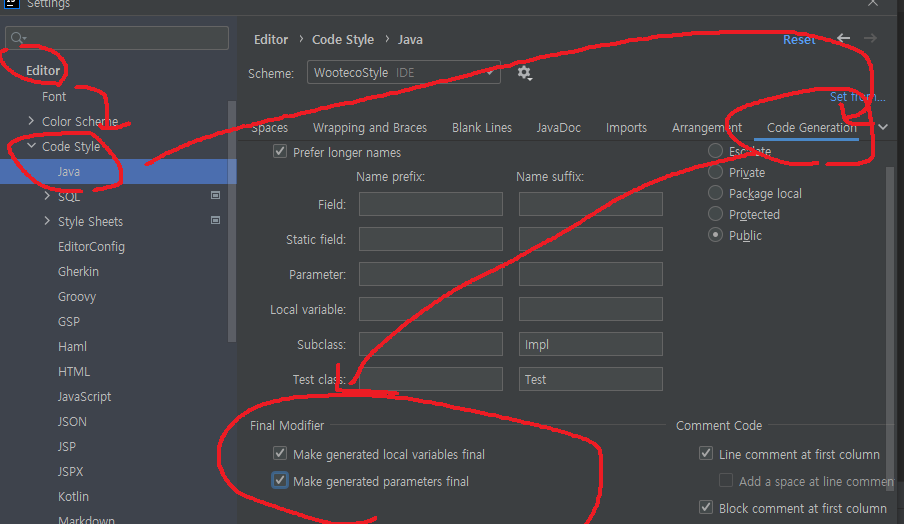Uncheck Make generated parameters final
The height and width of the screenshot is (524, 904).
click(x=280, y=481)
